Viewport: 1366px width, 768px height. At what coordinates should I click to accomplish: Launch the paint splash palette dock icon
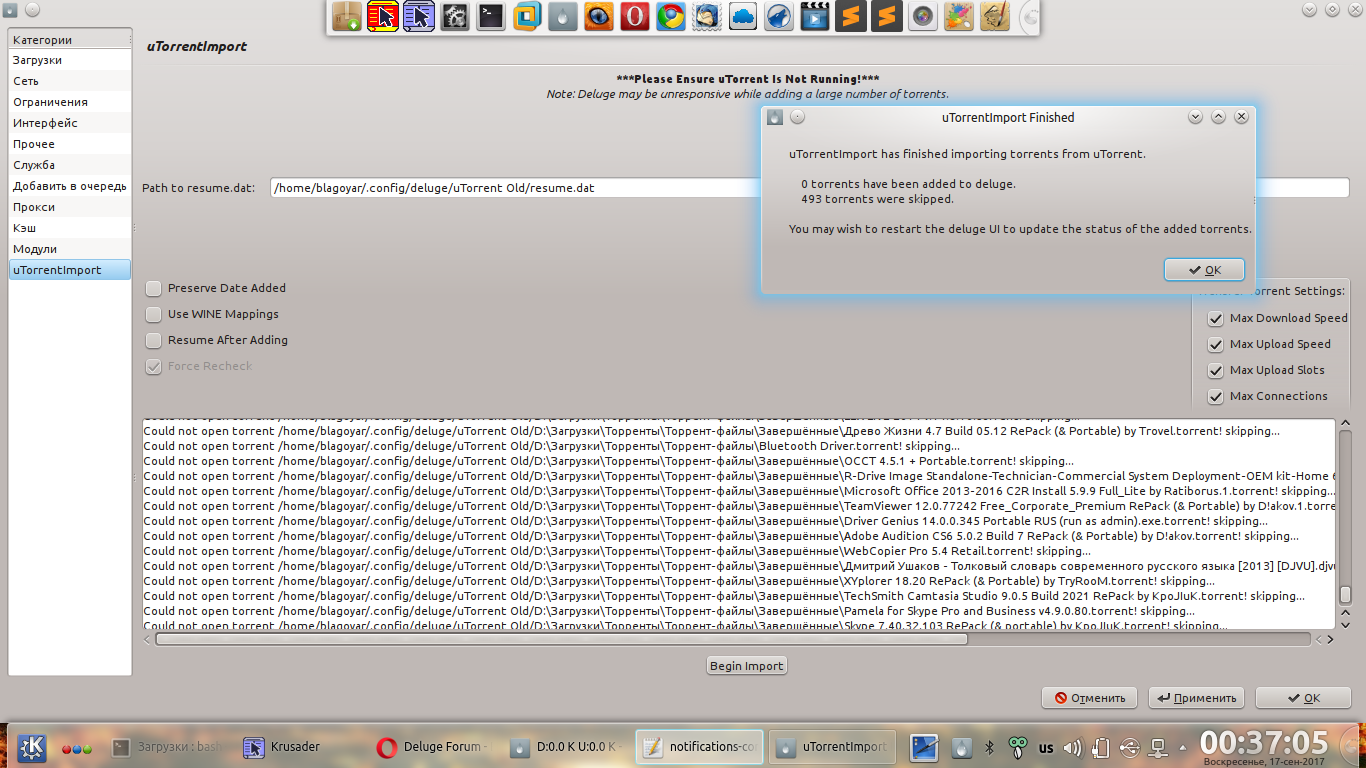click(959, 16)
